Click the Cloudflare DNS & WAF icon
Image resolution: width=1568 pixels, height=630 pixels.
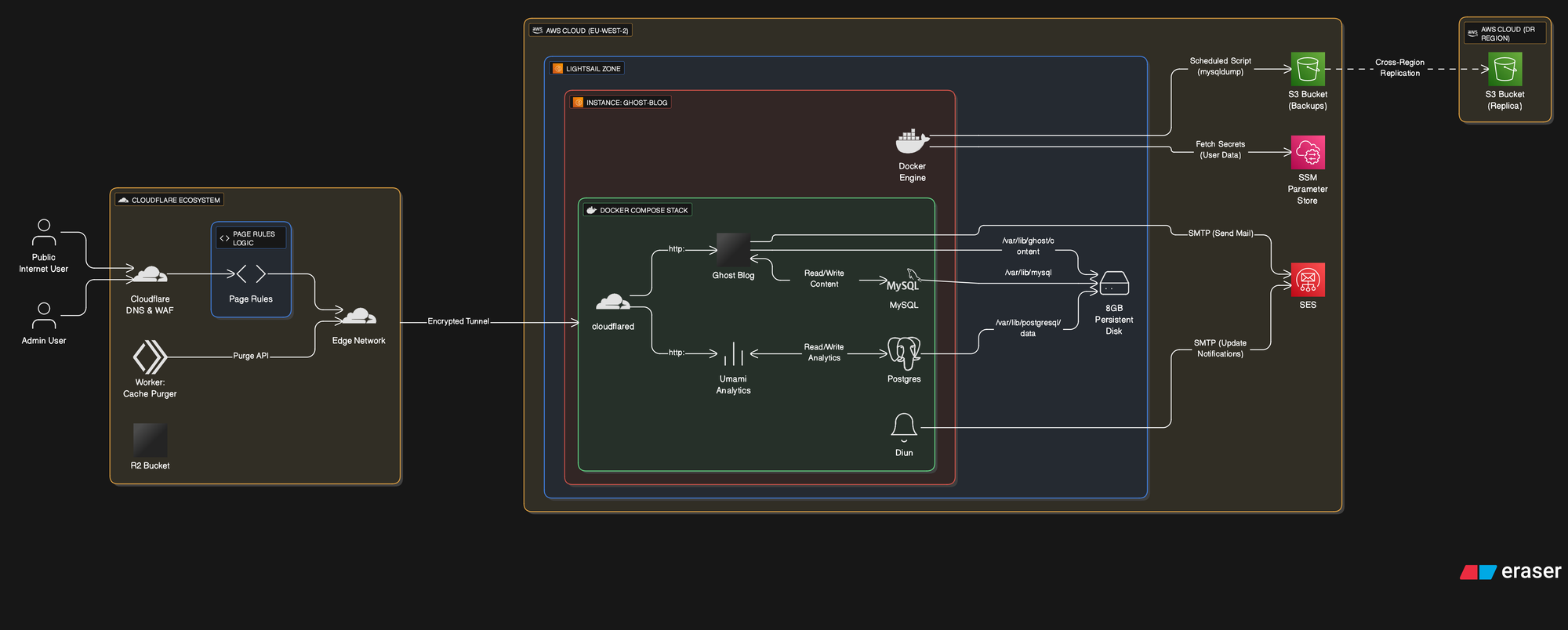pos(150,274)
